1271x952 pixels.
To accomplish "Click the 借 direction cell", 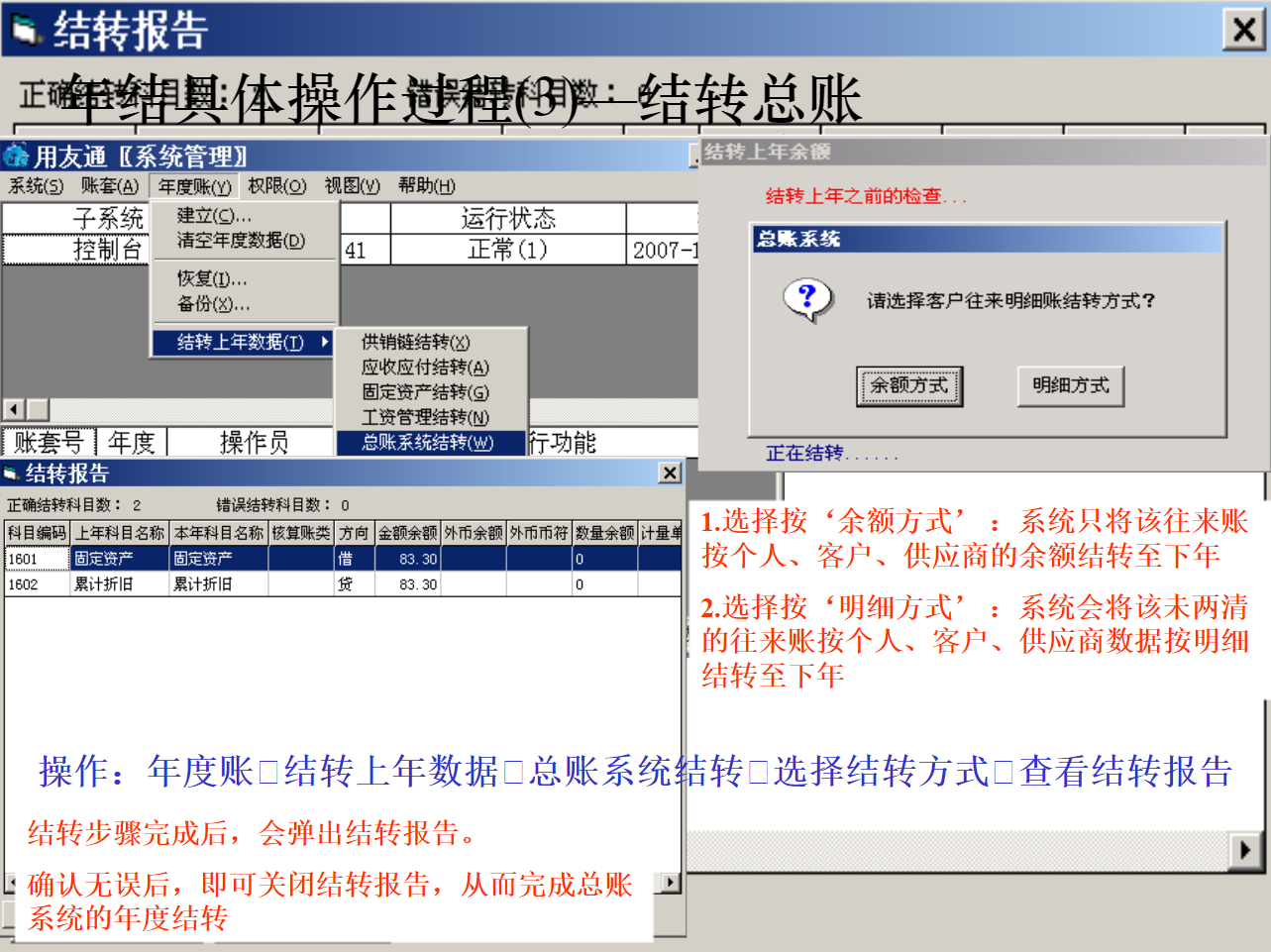I will 354,559.
